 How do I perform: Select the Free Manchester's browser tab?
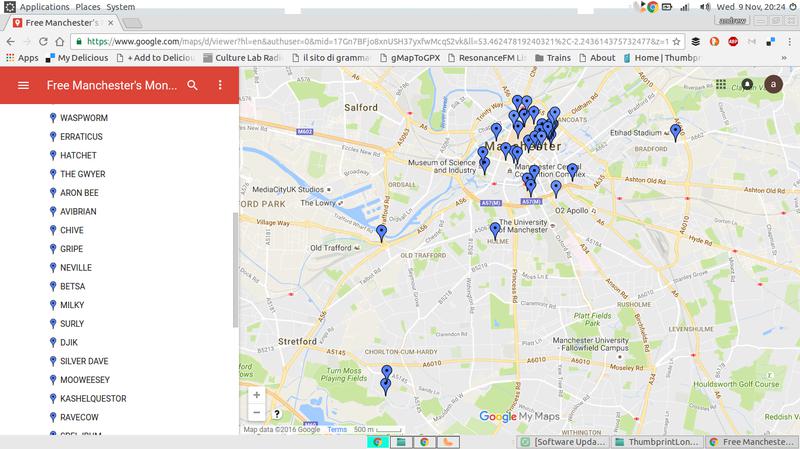pyautogui.click(x=62, y=23)
